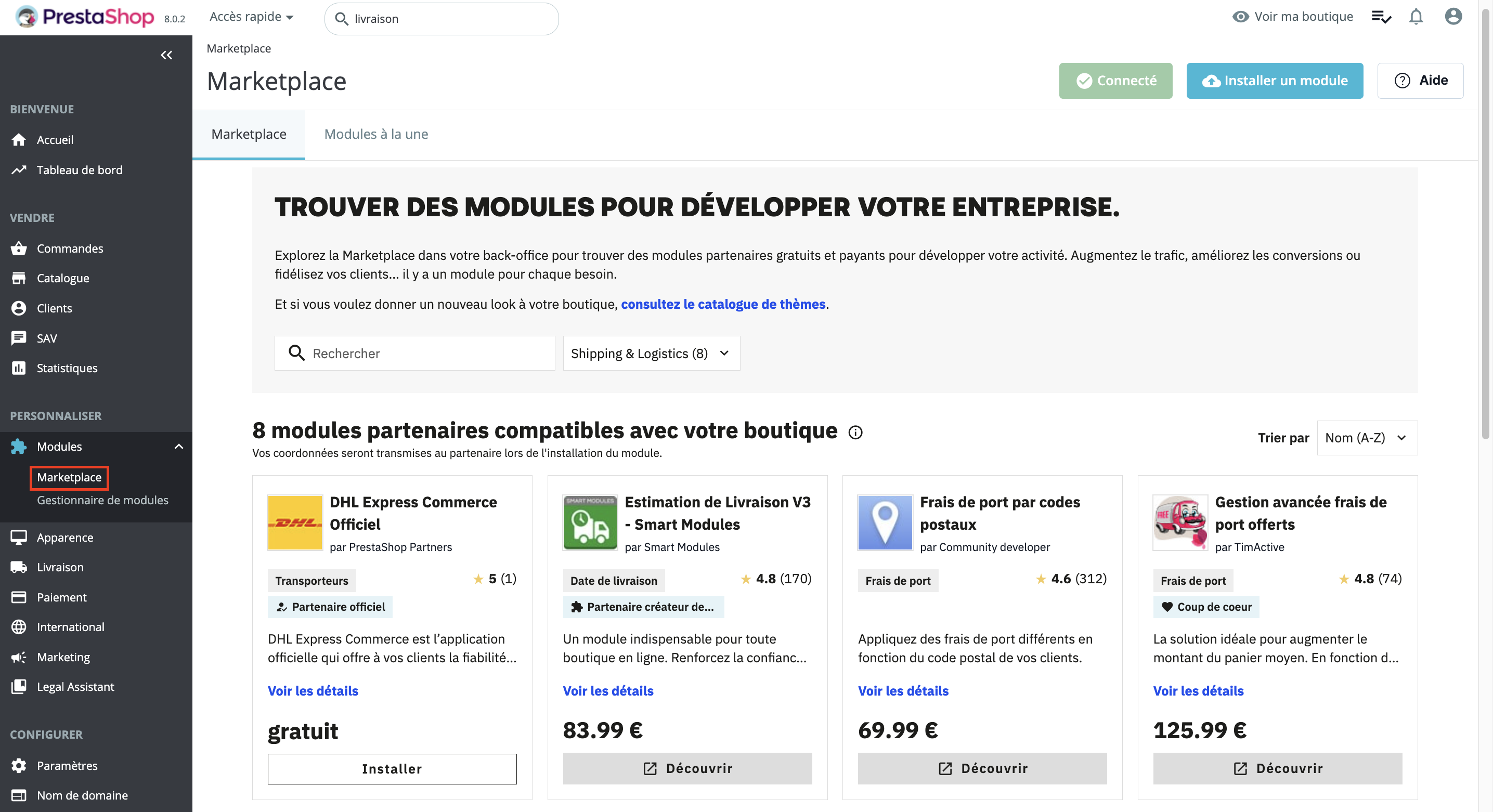Click the Paramètres gear icon
Image resolution: width=1493 pixels, height=812 pixels.
tap(19, 766)
